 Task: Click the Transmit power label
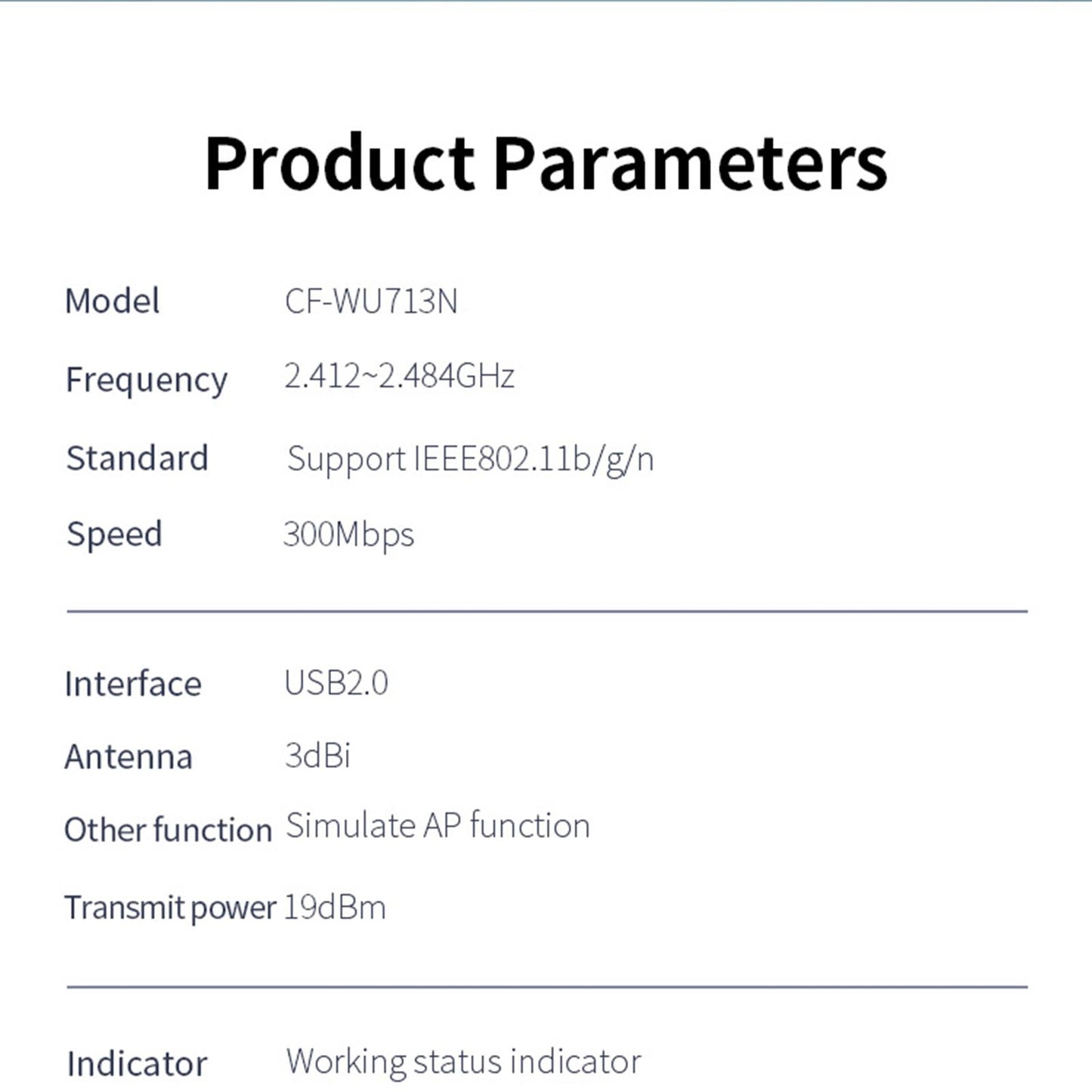170,908
